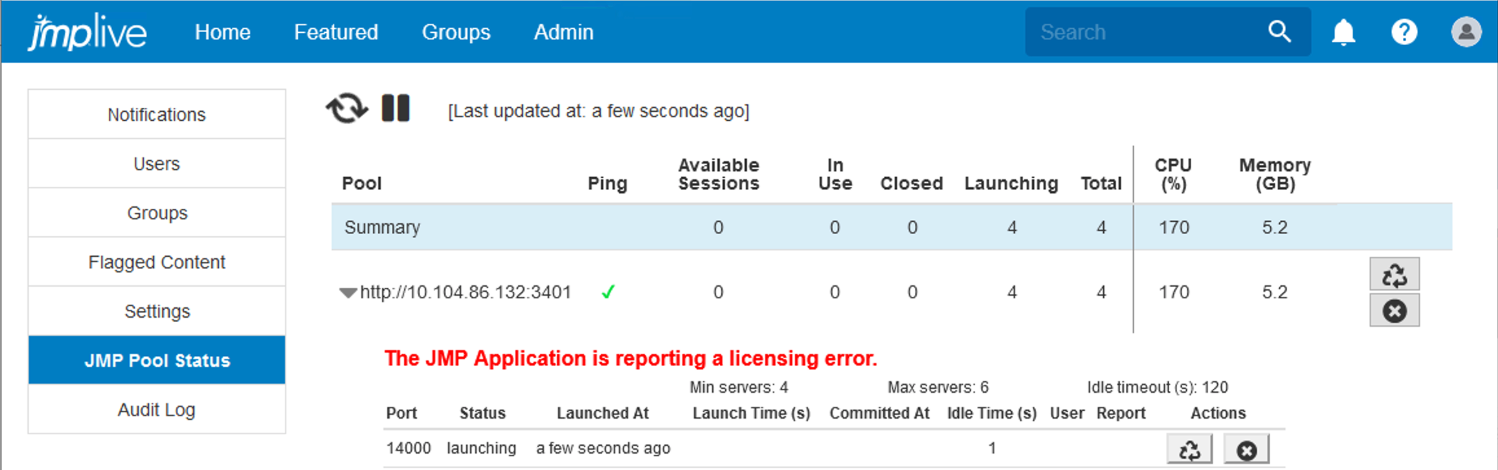
Task: Open the Audit Log sidebar tab
Action: coord(157,410)
